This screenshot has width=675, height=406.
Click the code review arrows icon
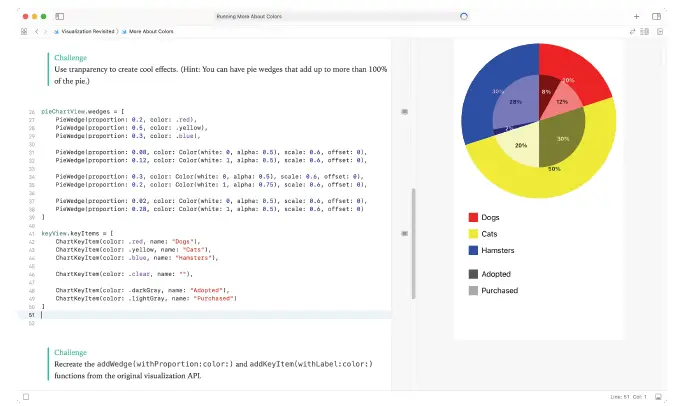click(632, 31)
